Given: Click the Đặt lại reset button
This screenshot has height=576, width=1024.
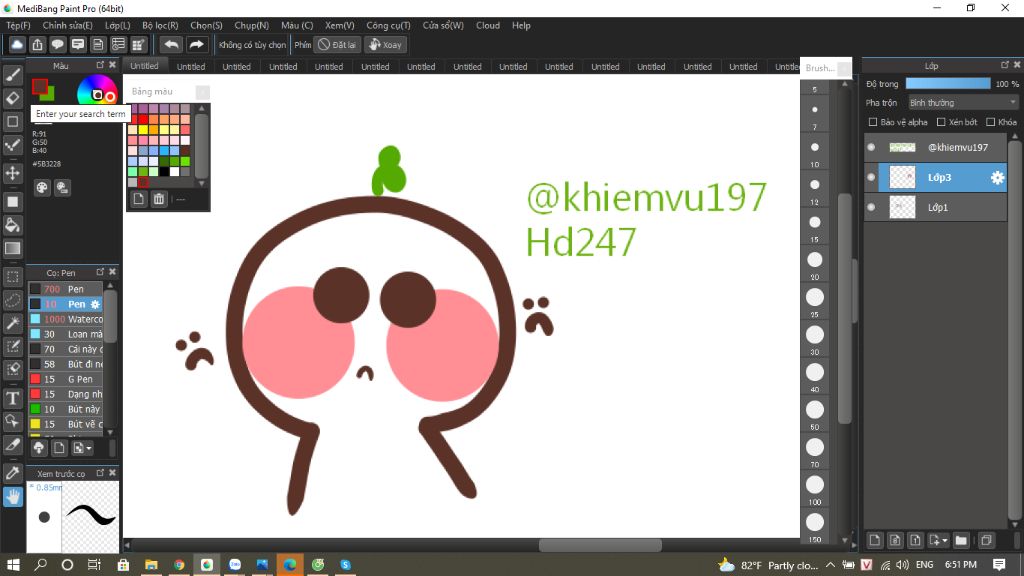Looking at the screenshot, I should click(337, 44).
